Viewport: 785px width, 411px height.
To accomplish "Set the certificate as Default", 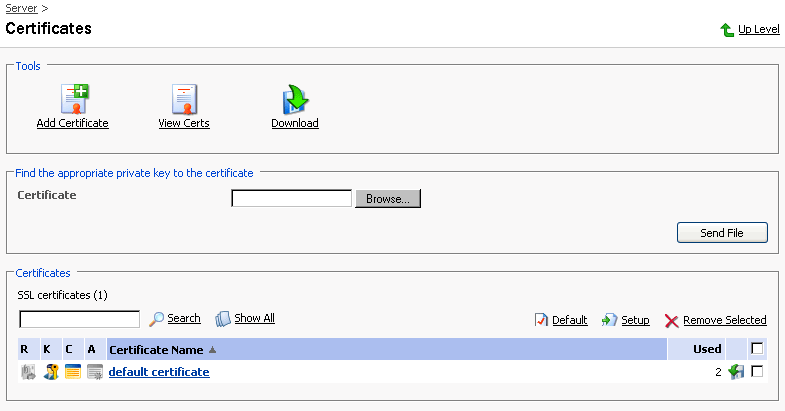I will 542,320.
